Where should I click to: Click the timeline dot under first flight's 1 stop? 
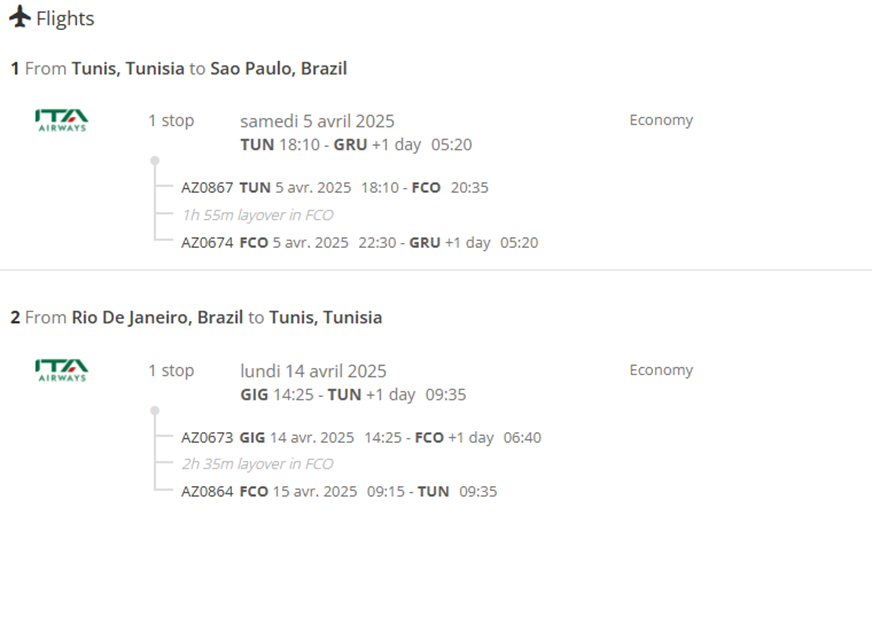155,161
